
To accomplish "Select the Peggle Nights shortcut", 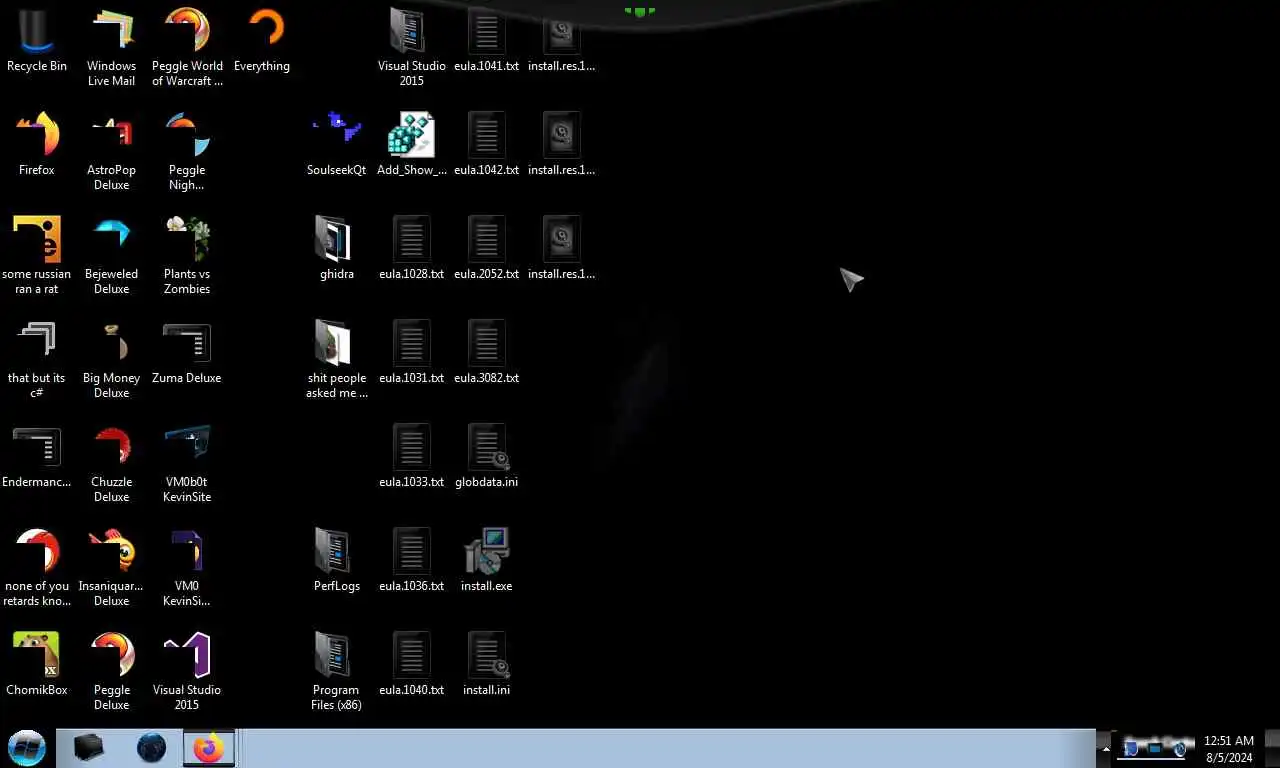I will [187, 152].
